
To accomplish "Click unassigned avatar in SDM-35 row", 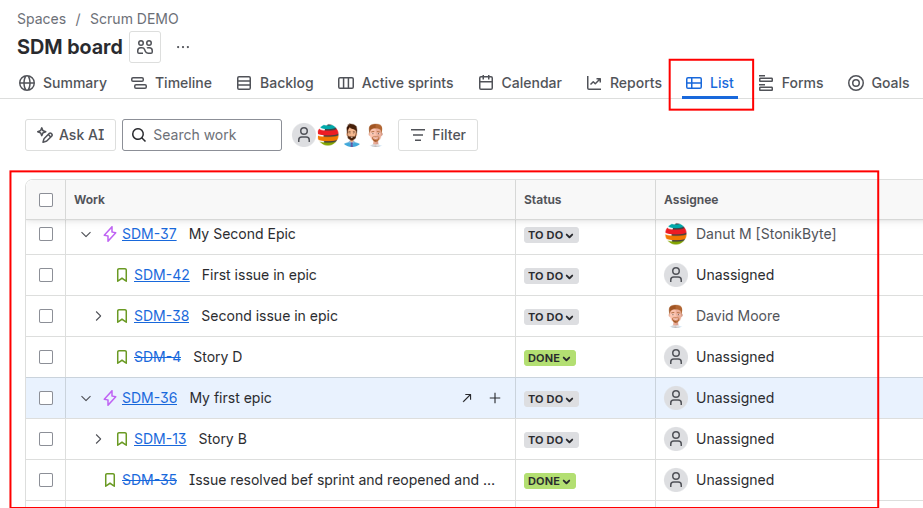I will 676,480.
